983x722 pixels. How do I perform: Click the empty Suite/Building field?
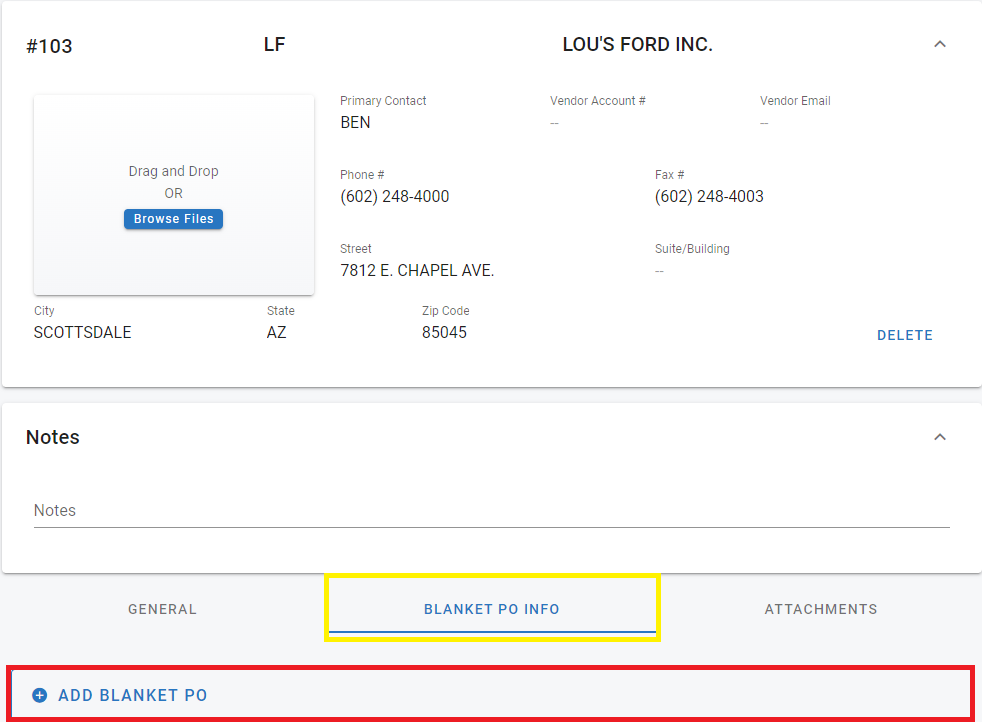pyautogui.click(x=660, y=271)
